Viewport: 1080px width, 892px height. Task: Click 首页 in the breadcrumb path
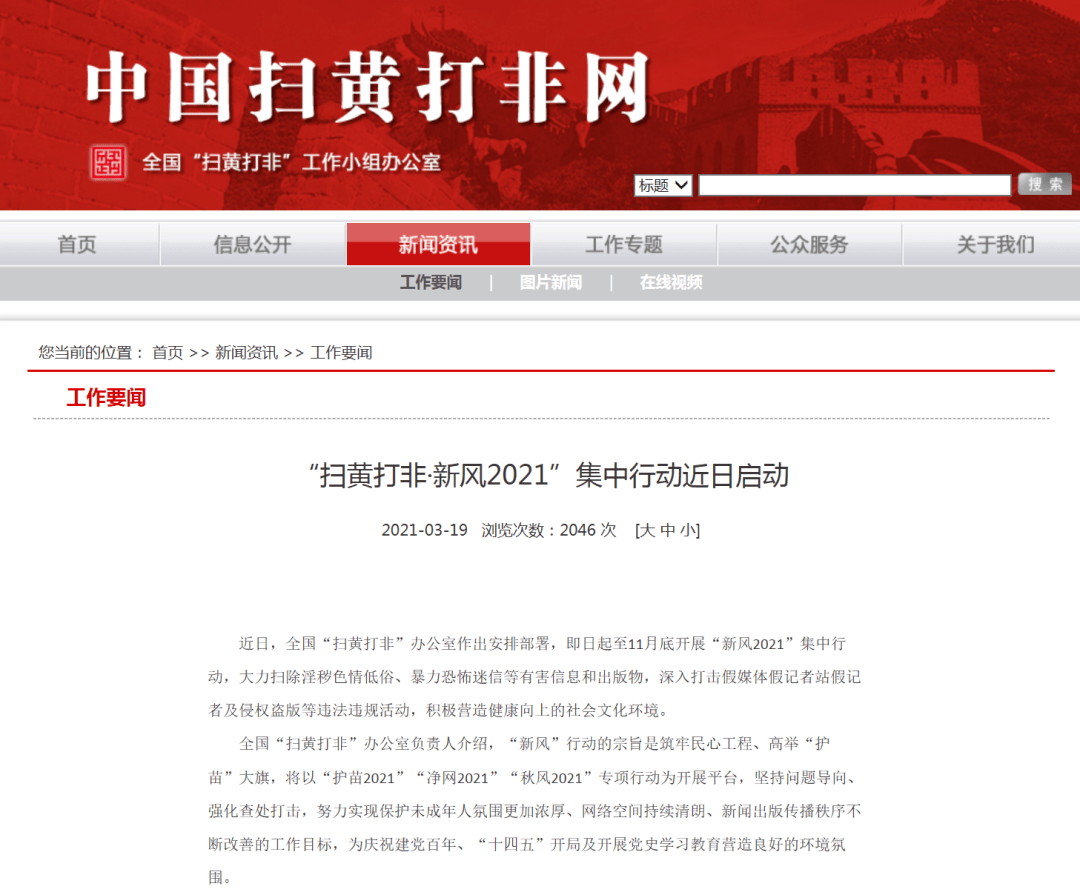[166, 352]
